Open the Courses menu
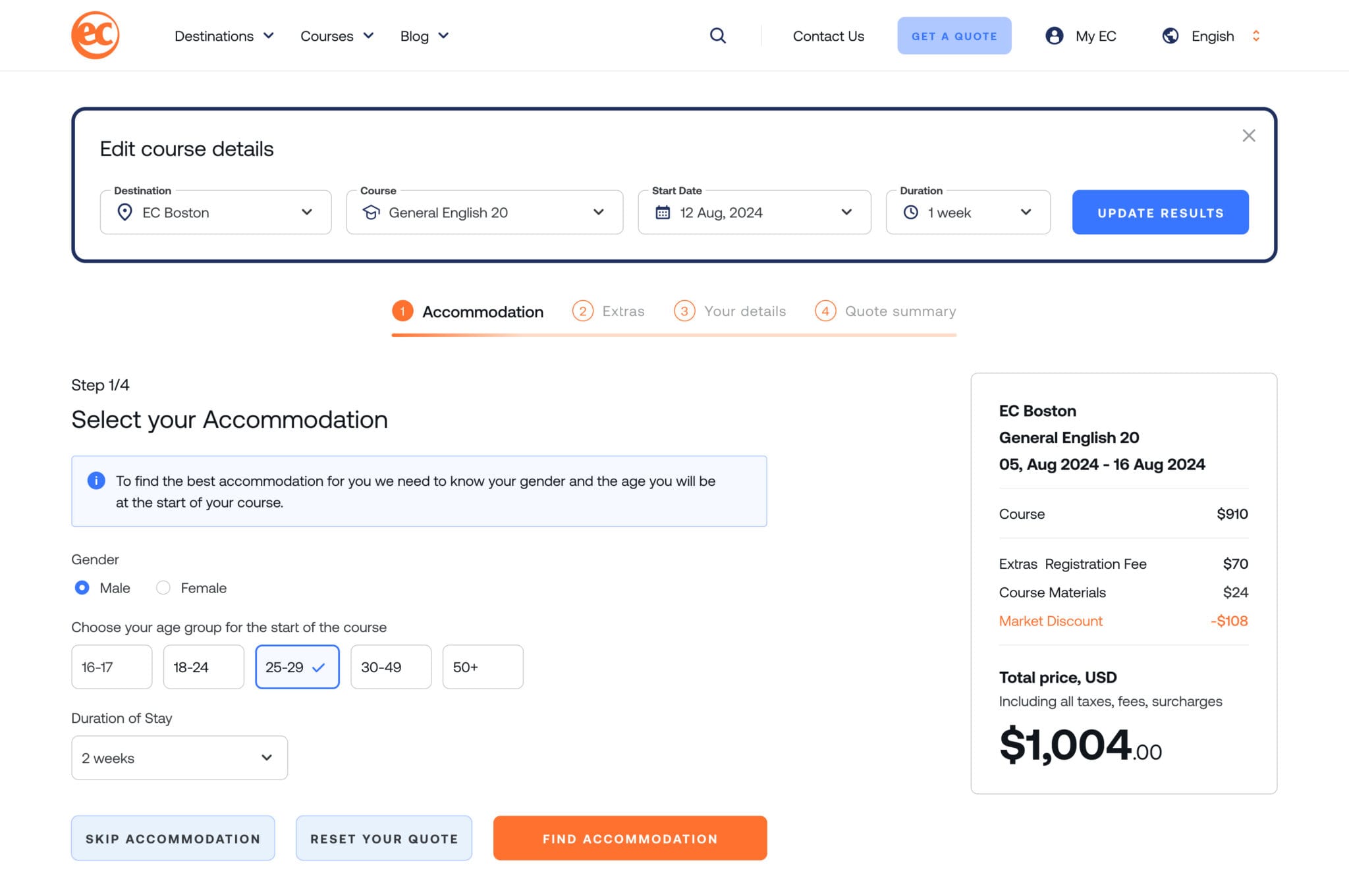This screenshot has height=896, width=1349. (x=337, y=36)
